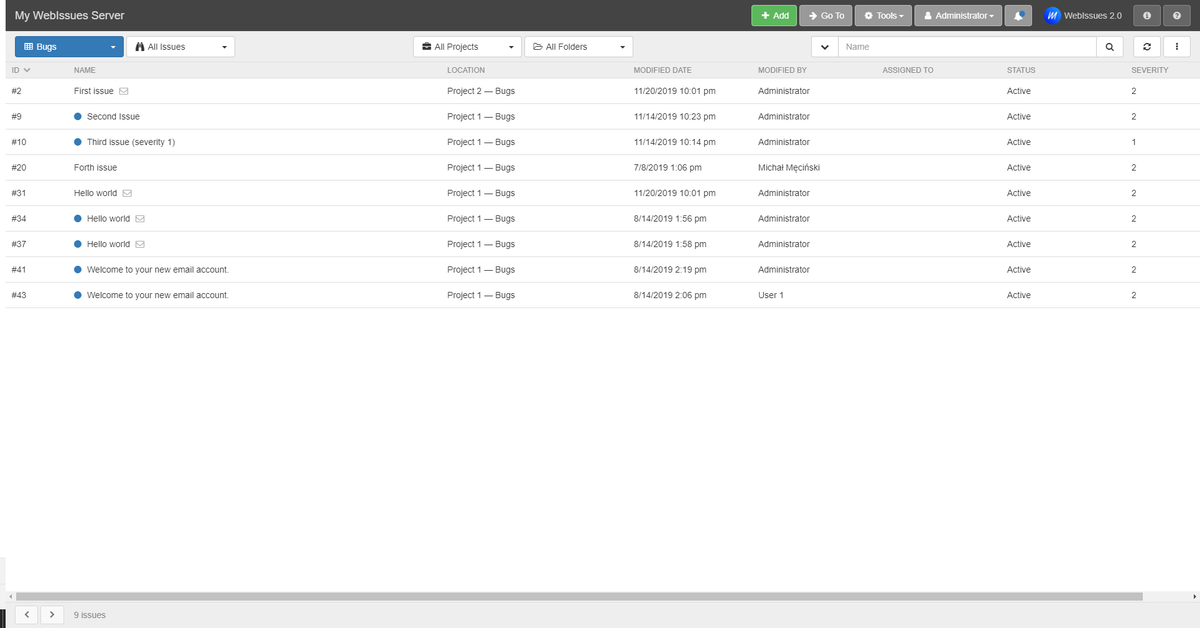This screenshot has height=628, width=1200.
Task: Go to previous page arrow
Action: click(x=28, y=614)
